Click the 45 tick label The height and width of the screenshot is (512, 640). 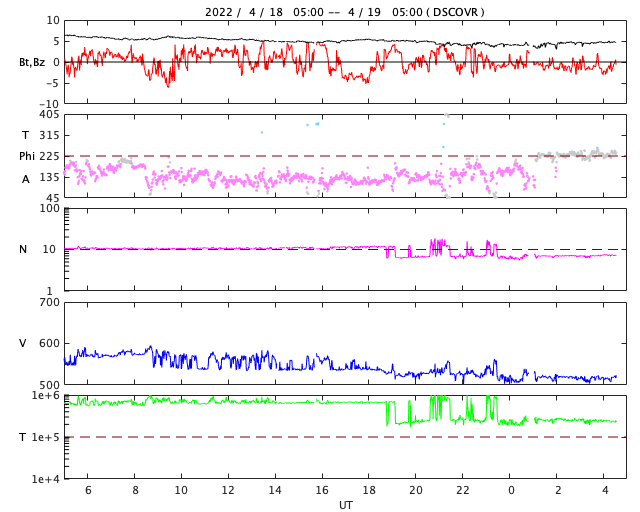pos(53,198)
